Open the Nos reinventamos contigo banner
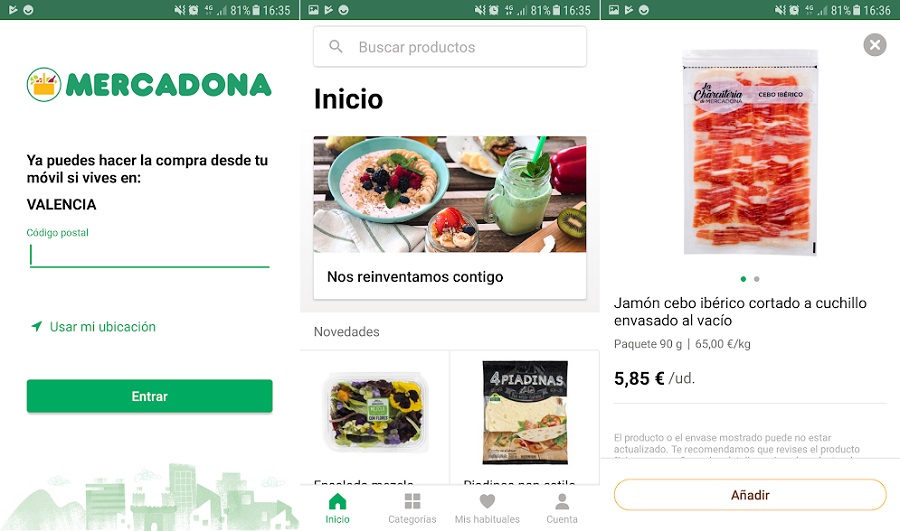The height and width of the screenshot is (531, 900). pos(450,218)
